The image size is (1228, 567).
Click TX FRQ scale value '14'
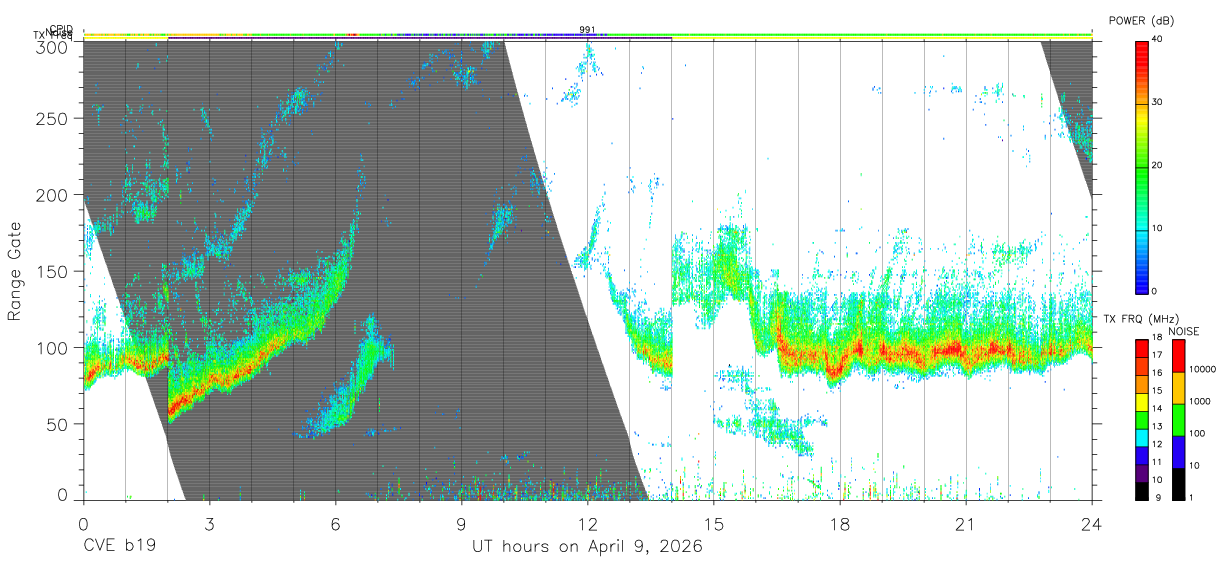pos(1158,408)
